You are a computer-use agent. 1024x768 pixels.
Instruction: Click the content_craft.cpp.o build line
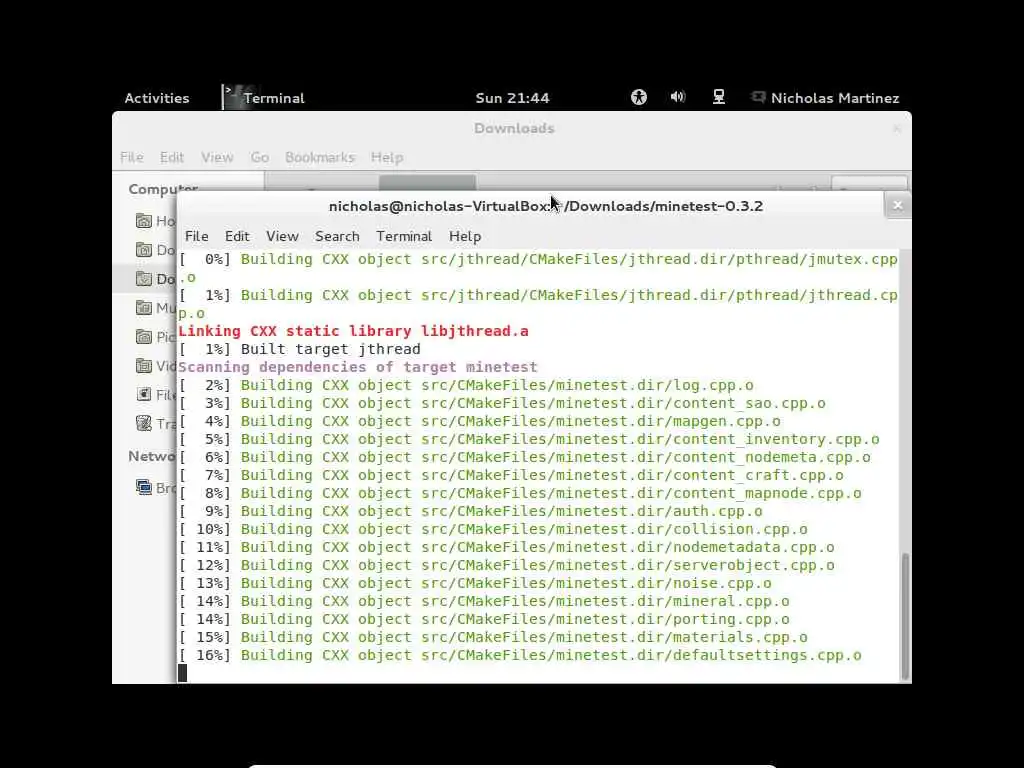511,475
